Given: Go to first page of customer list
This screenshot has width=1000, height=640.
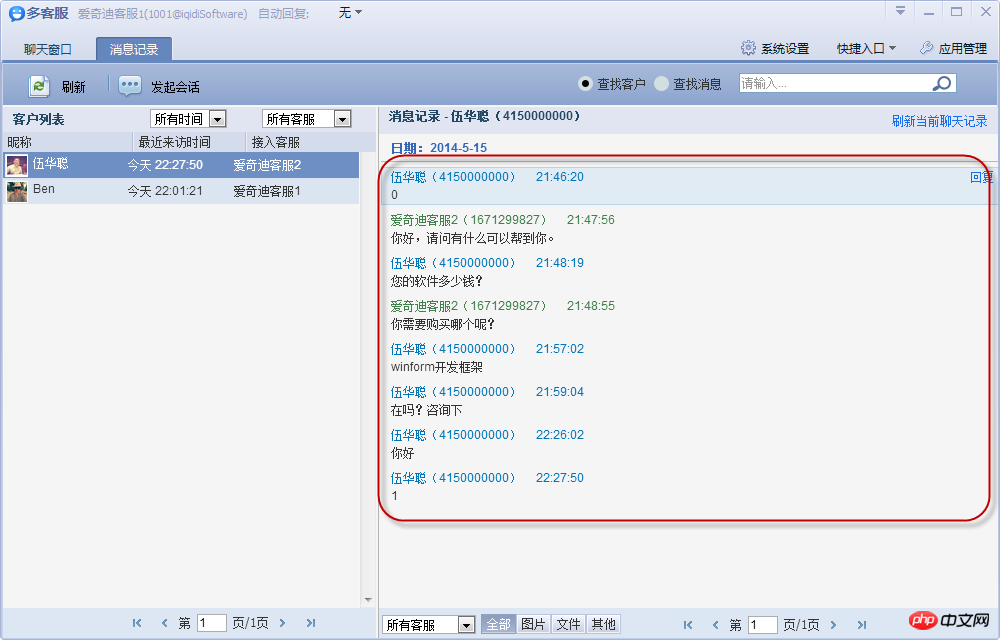Looking at the screenshot, I should point(137,623).
